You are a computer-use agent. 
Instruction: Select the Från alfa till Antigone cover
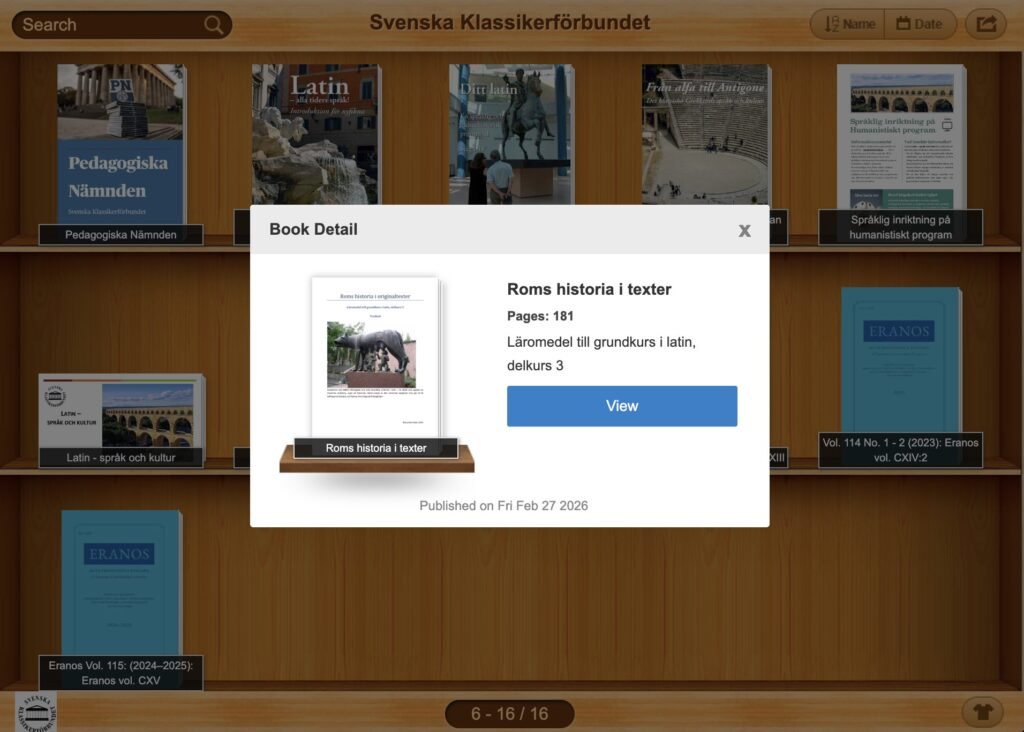705,133
